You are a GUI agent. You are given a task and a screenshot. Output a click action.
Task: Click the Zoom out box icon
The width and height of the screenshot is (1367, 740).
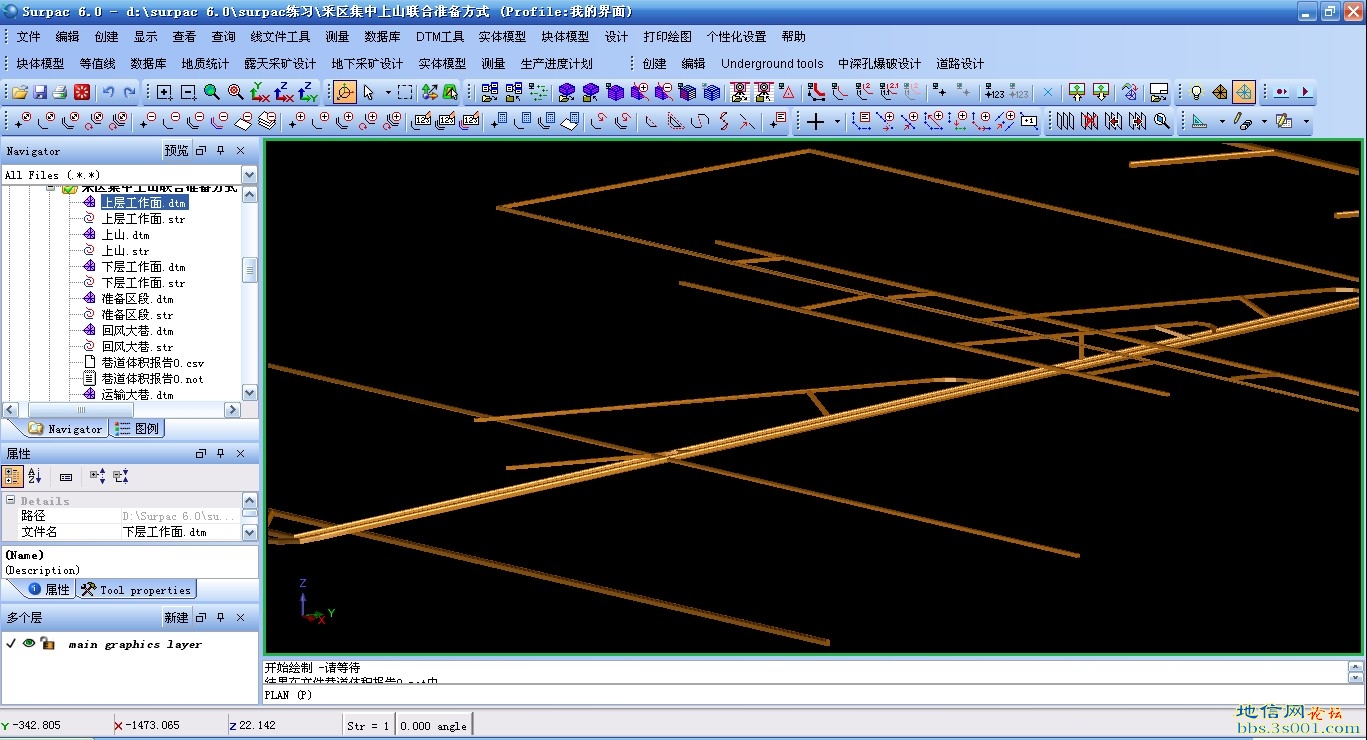pos(187,92)
